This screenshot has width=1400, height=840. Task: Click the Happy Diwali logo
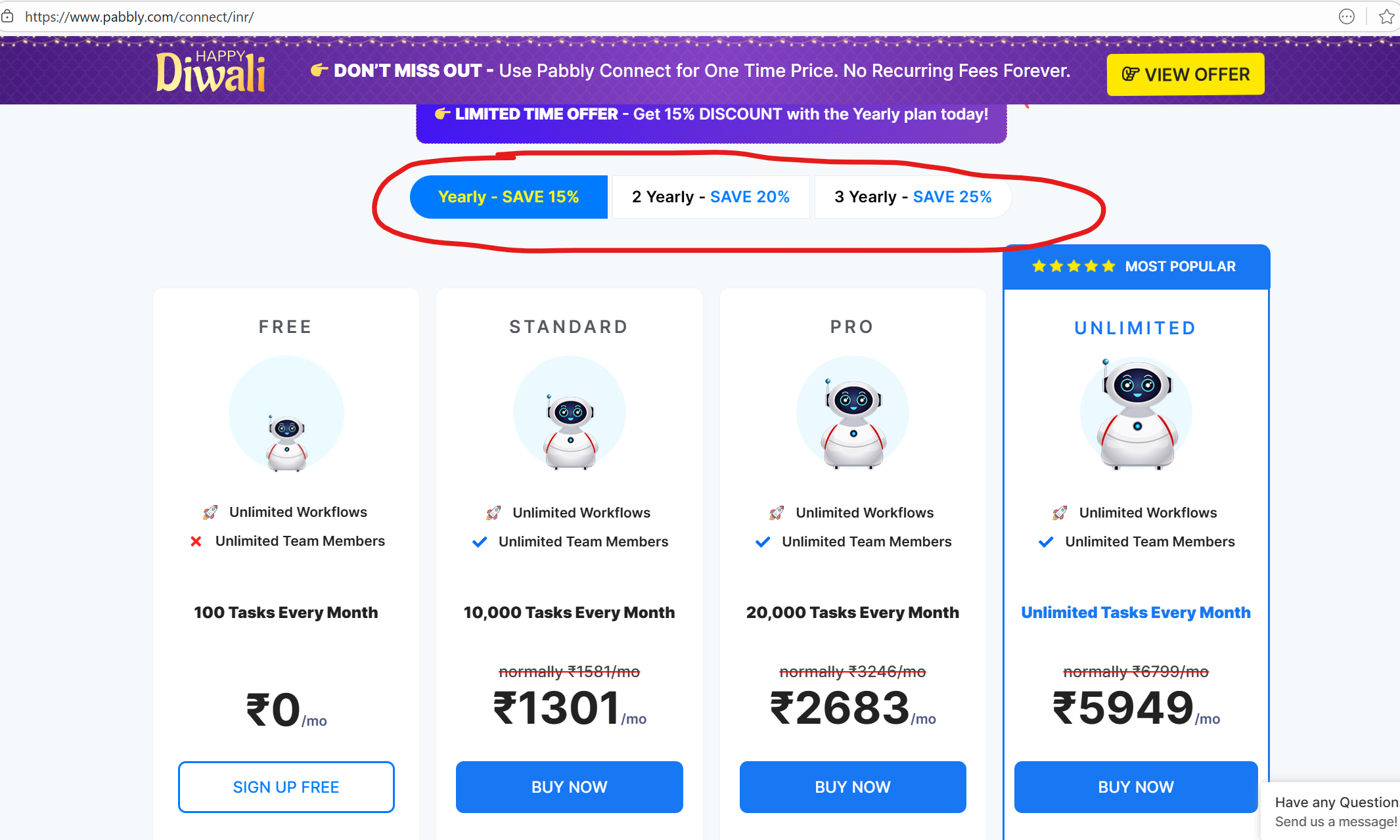(x=210, y=71)
